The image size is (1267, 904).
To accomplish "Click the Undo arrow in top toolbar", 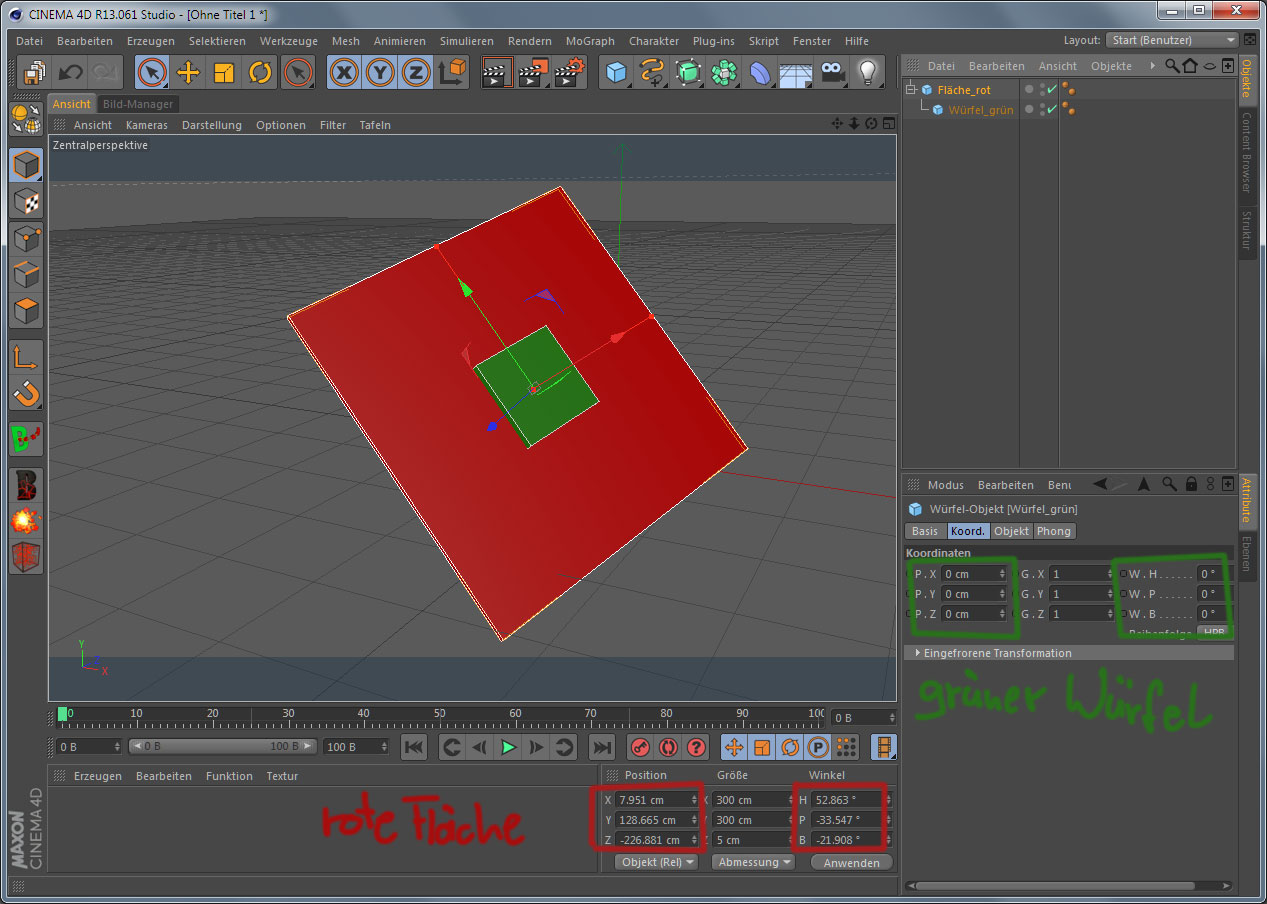I will pyautogui.click(x=69, y=72).
